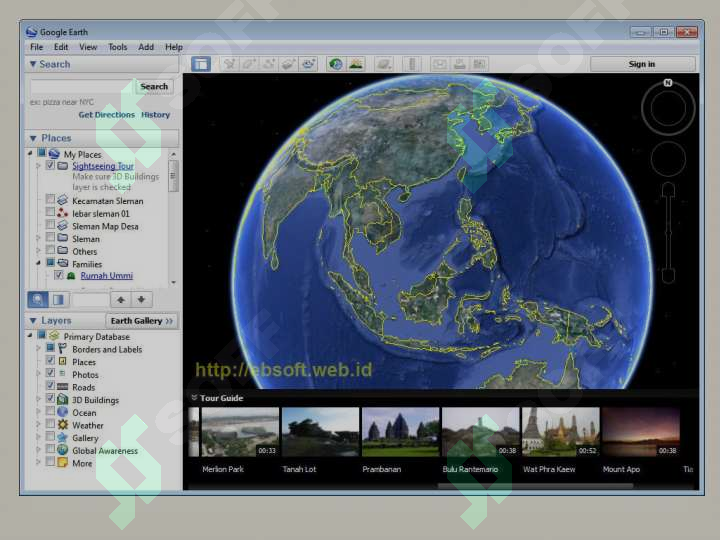Click the Record a Tour icon
720x540 pixels.
click(309, 64)
